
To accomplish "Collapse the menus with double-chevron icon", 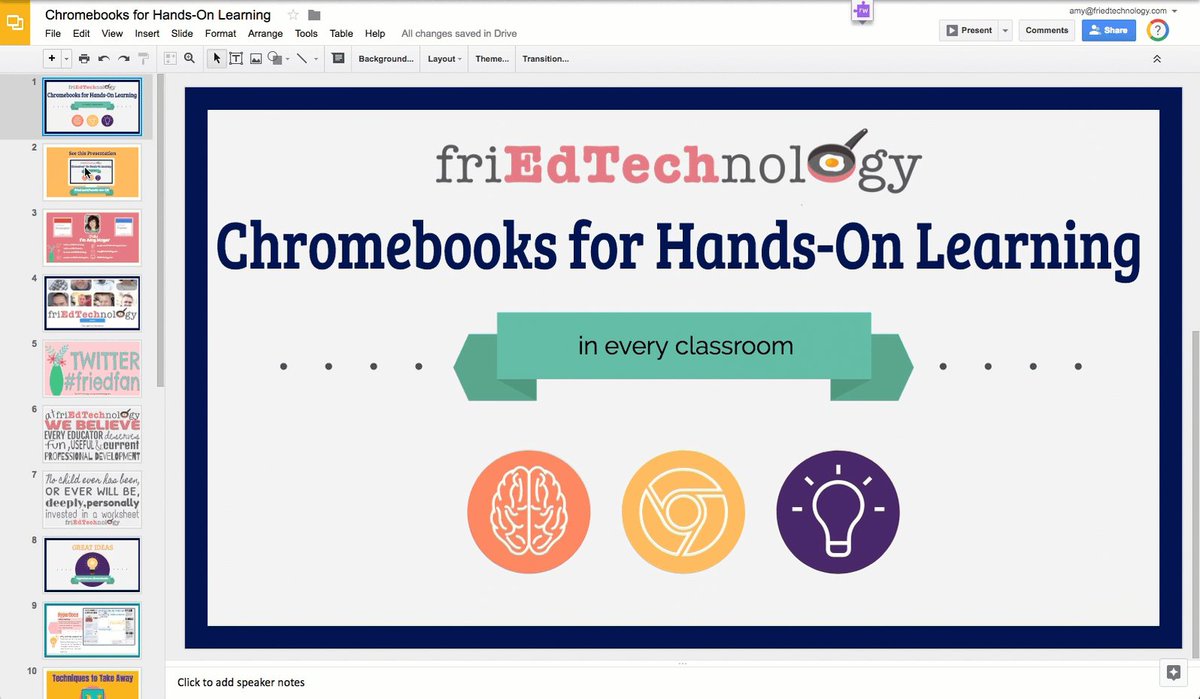I will click(x=1157, y=59).
